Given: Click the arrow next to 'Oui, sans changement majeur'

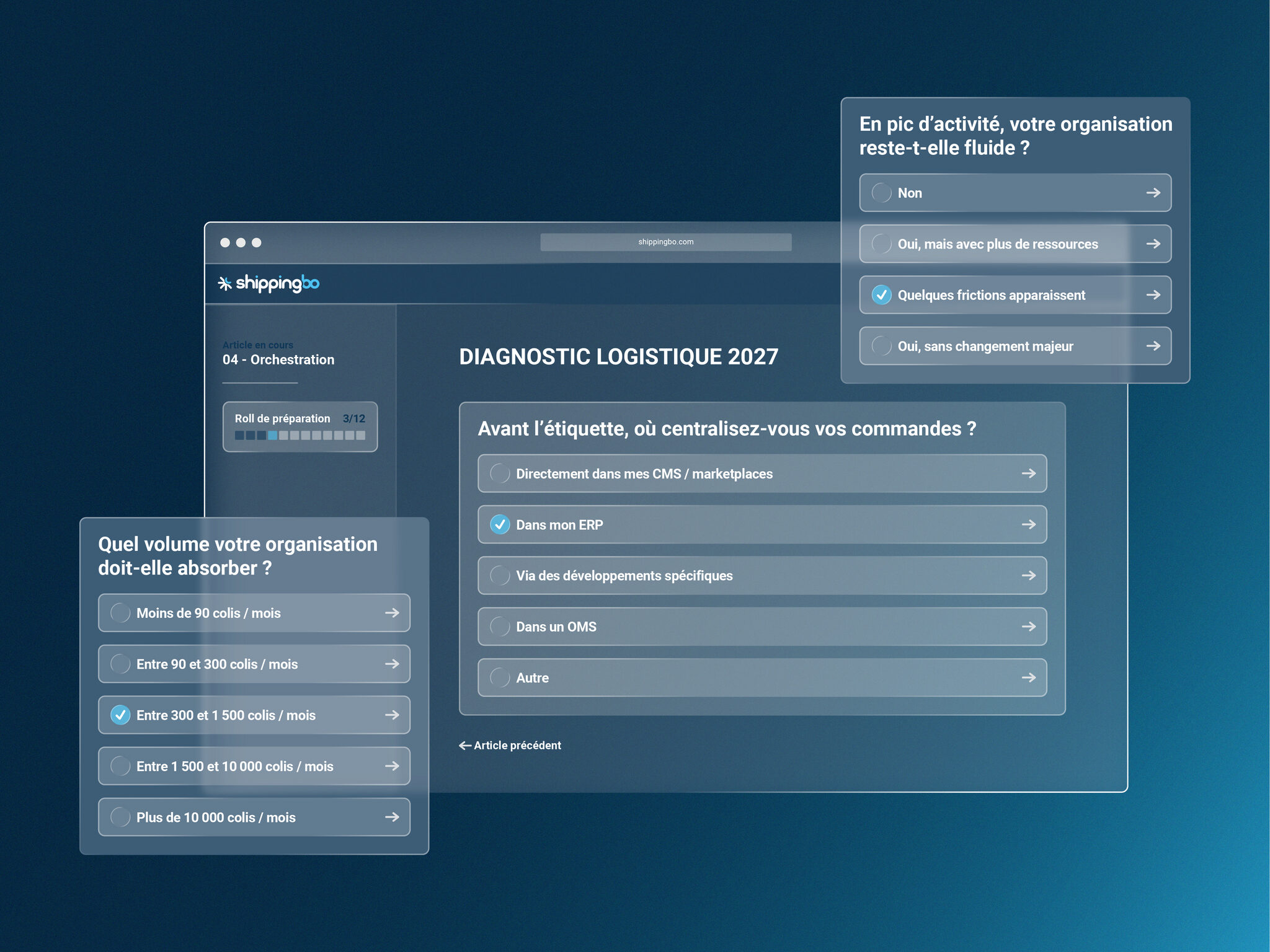Looking at the screenshot, I should (1153, 346).
